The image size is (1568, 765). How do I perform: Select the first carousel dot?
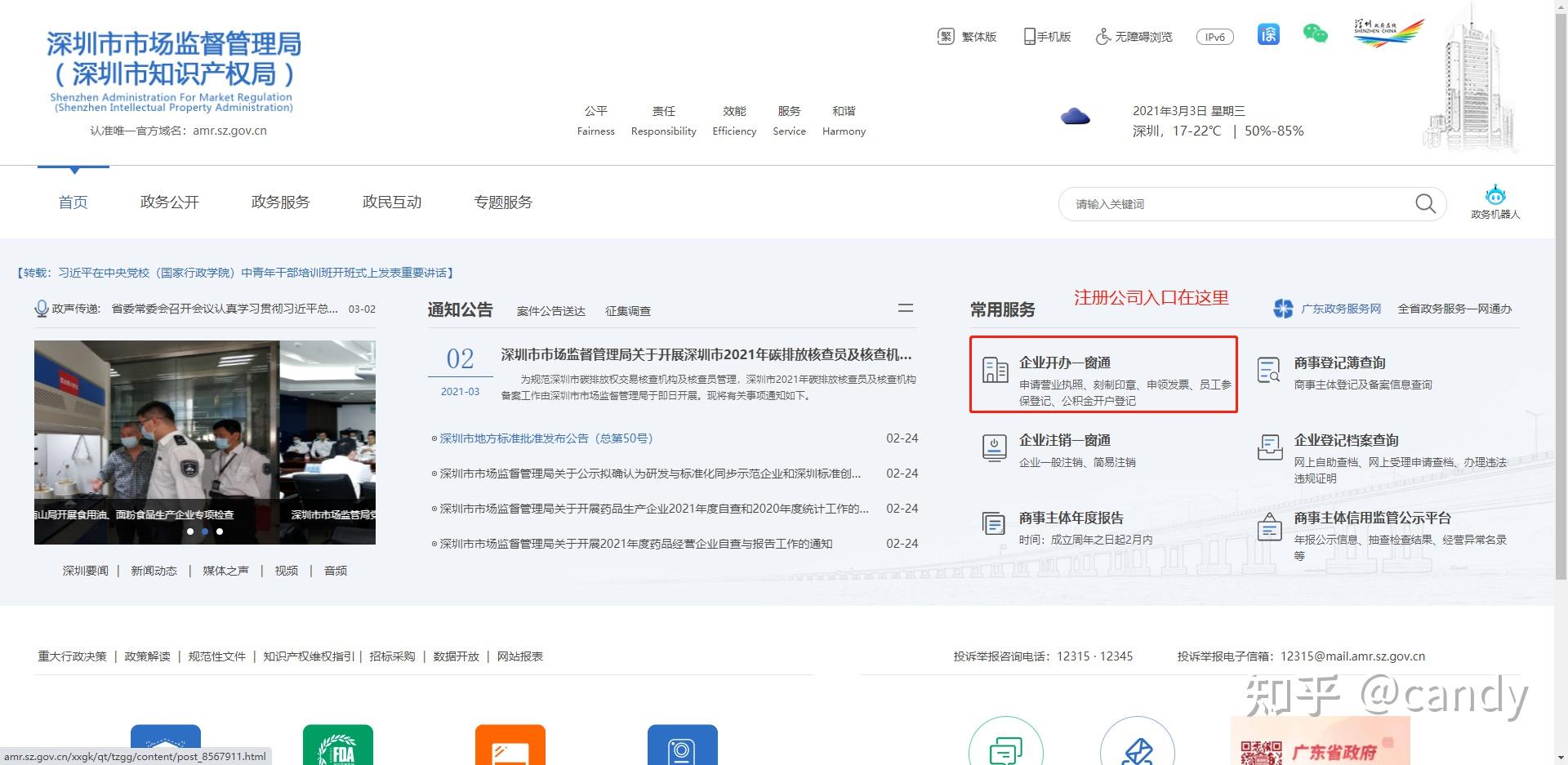[190, 531]
